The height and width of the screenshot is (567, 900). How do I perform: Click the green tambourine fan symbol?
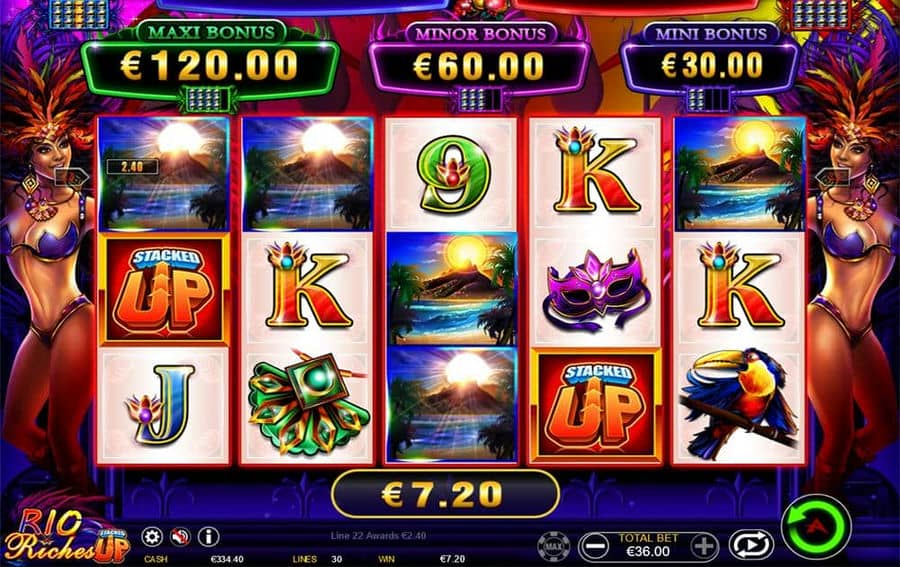305,405
